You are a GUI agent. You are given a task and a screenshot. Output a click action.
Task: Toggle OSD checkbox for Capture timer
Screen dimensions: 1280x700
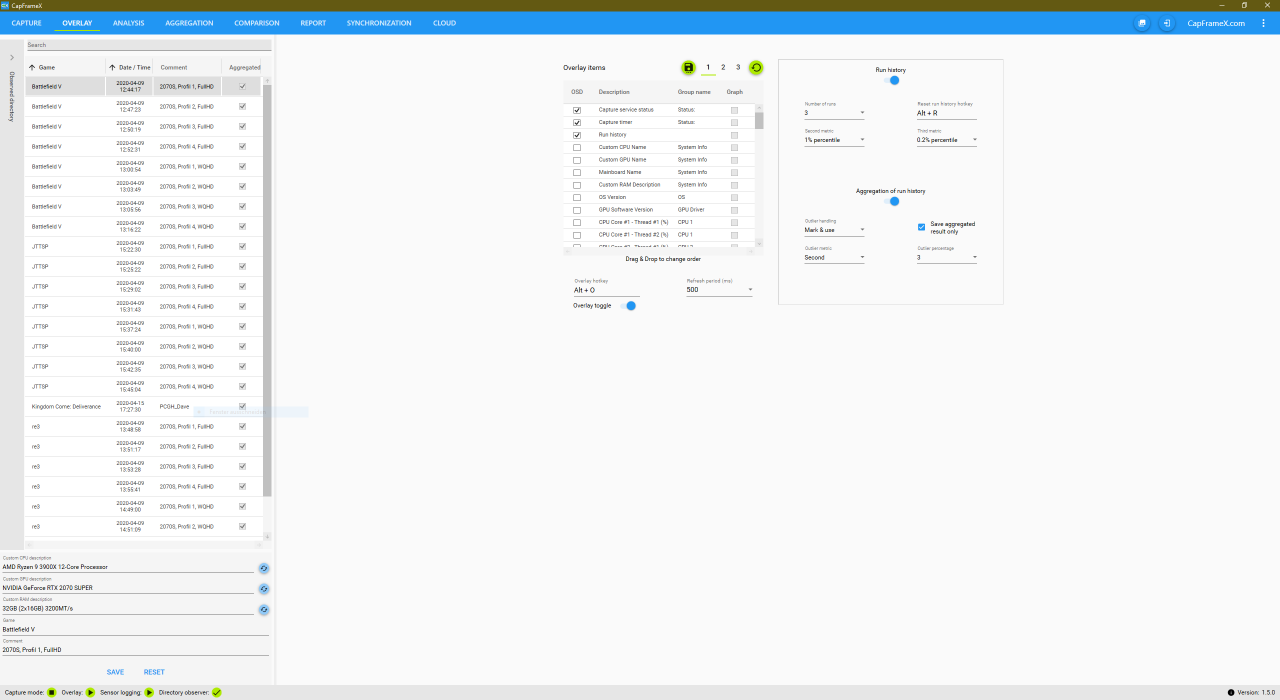coord(577,122)
